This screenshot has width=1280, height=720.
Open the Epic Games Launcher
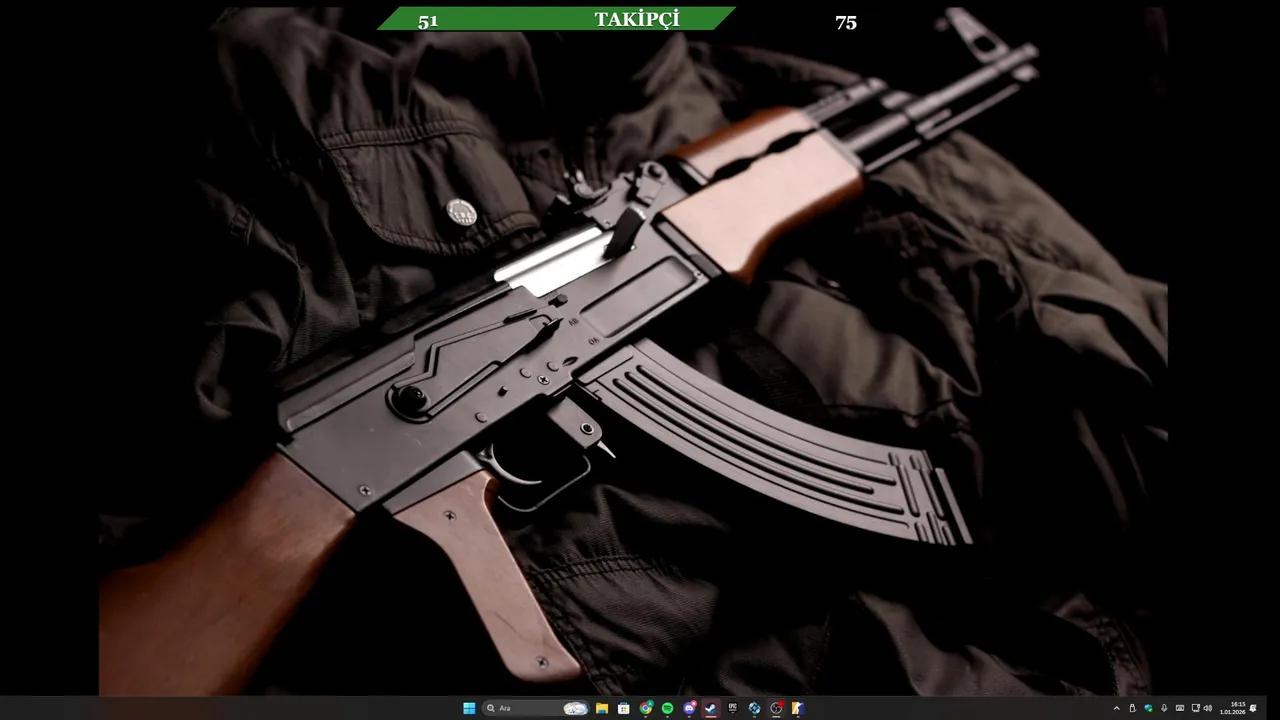(732, 708)
